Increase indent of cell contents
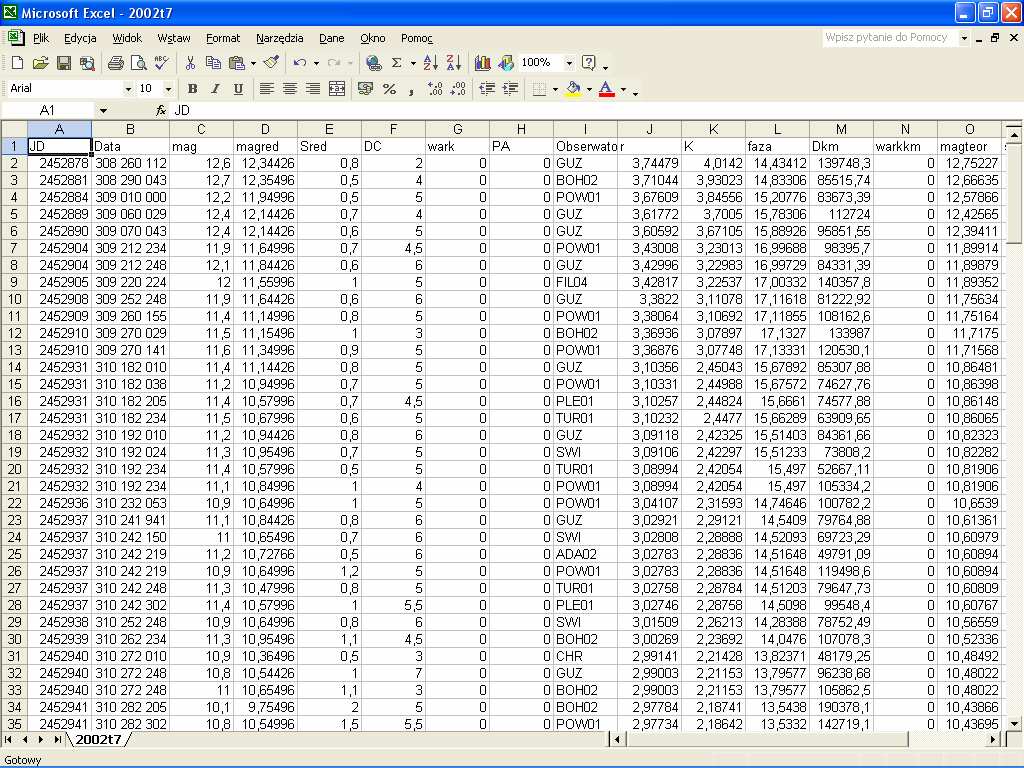The width and height of the screenshot is (1024, 768). click(510, 89)
